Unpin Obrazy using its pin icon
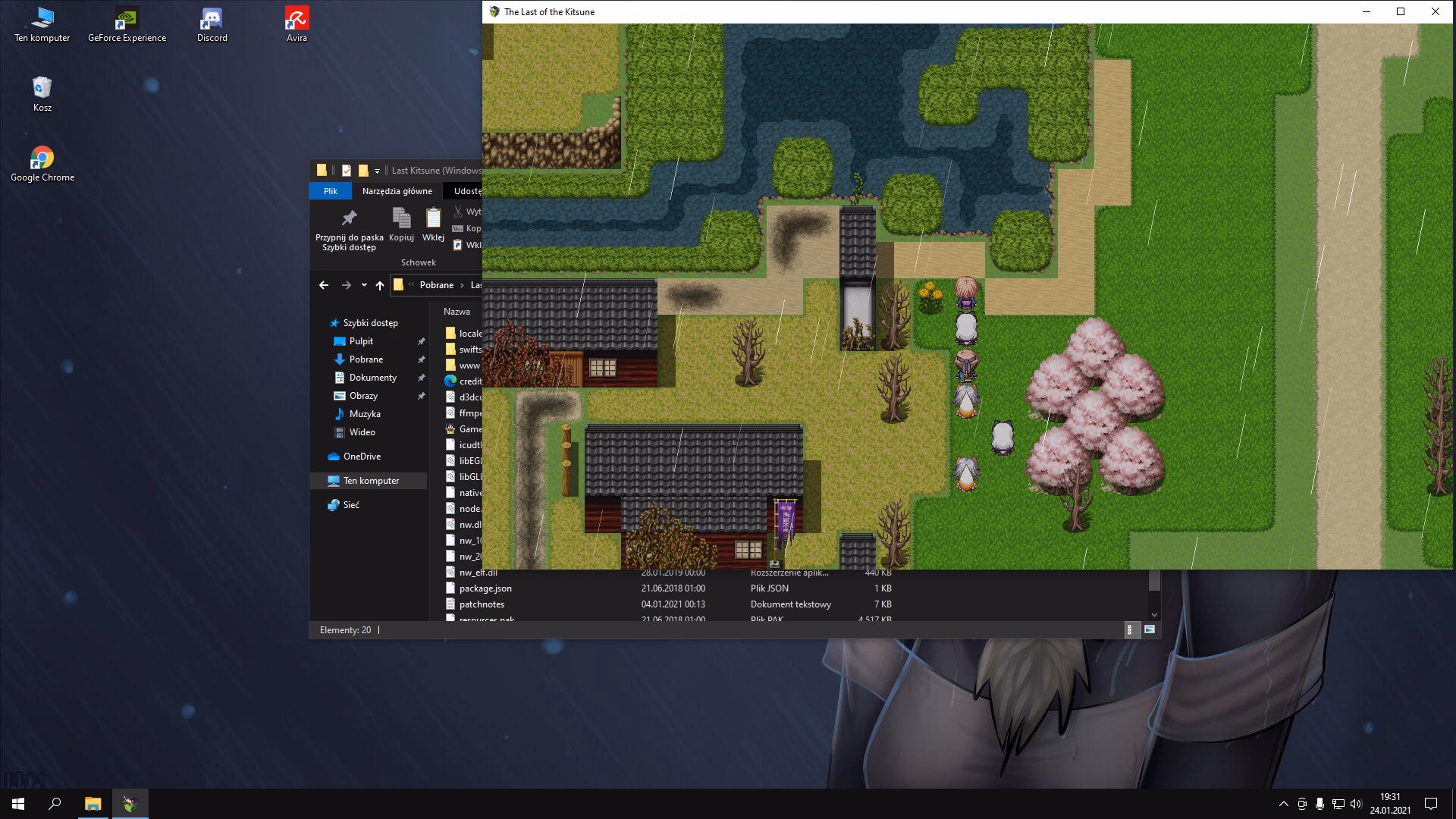The height and width of the screenshot is (819, 1456). [x=421, y=396]
